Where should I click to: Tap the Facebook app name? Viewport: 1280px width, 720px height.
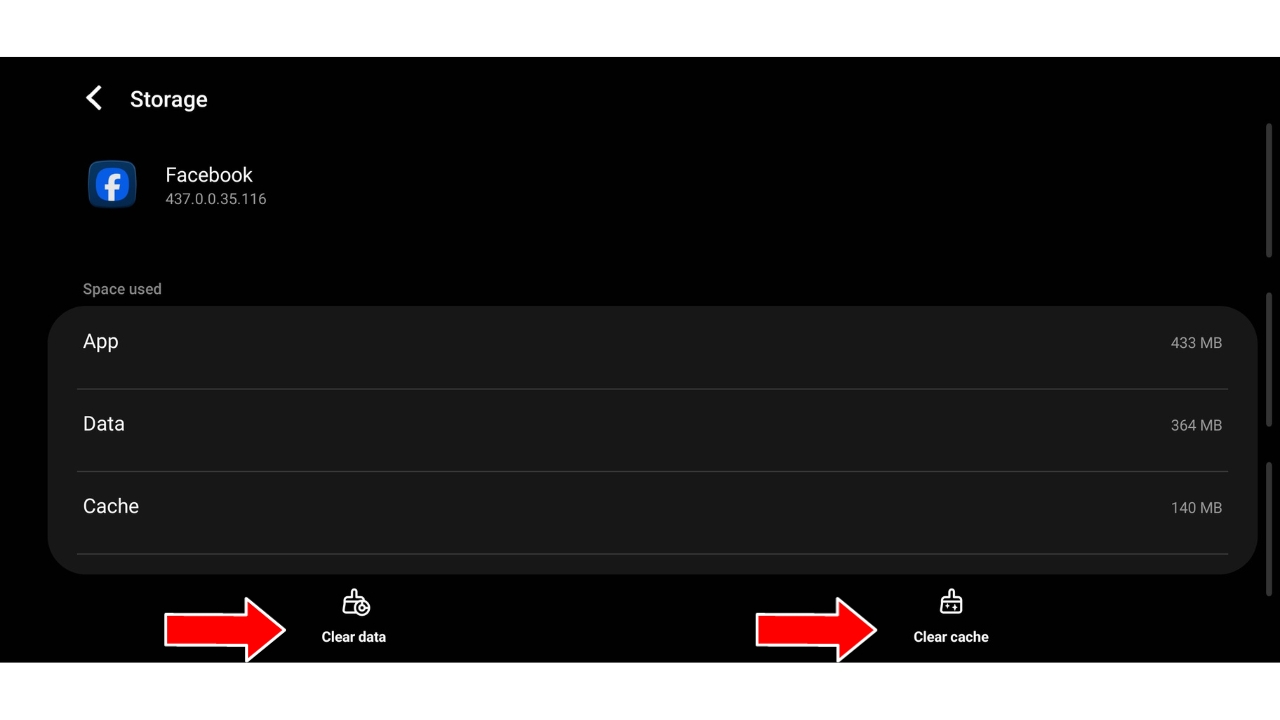pyautogui.click(x=209, y=175)
